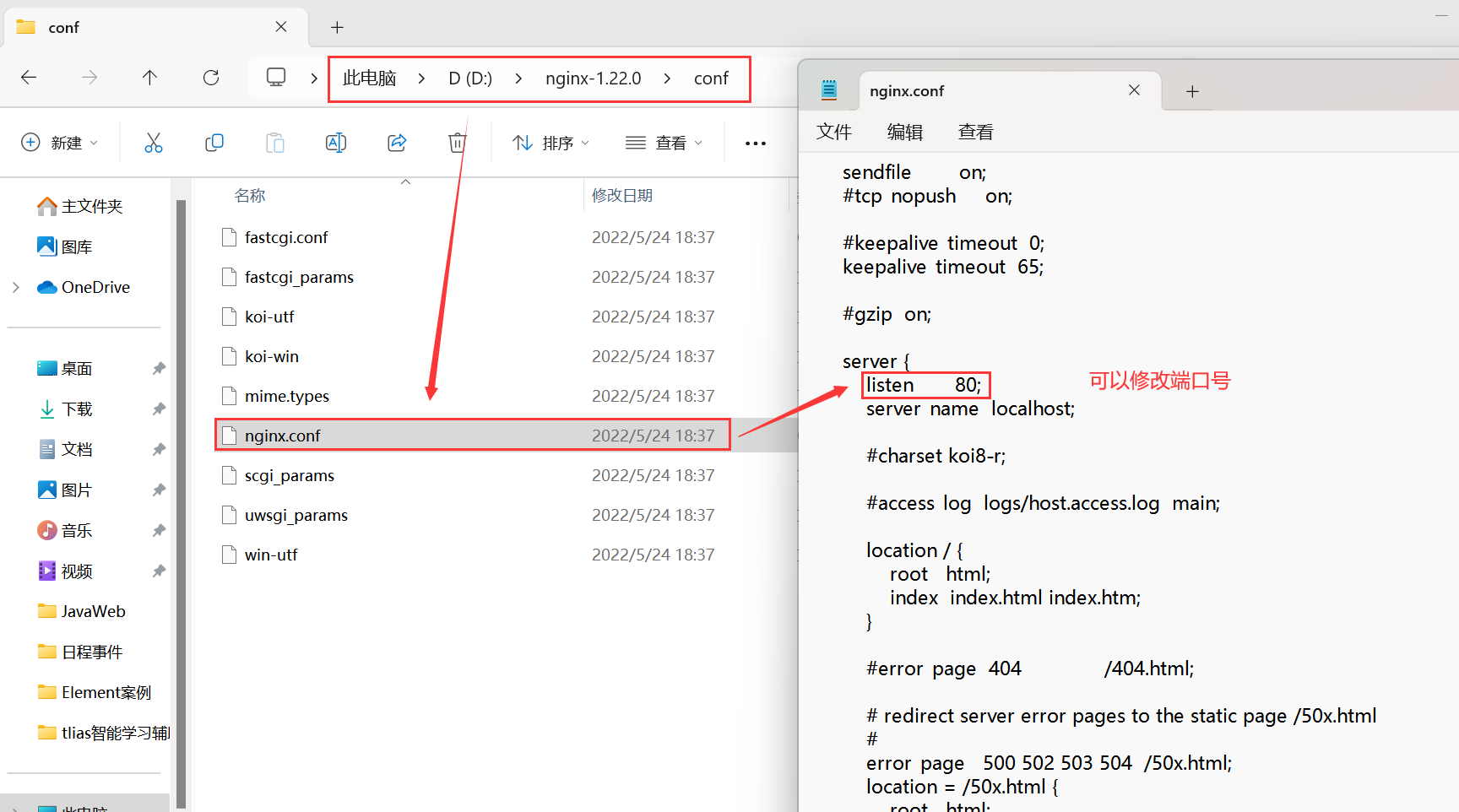Image resolution: width=1459 pixels, height=812 pixels.
Task: Expand chevron after nginx-1.22.0 breadcrumb
Action: pos(668,78)
